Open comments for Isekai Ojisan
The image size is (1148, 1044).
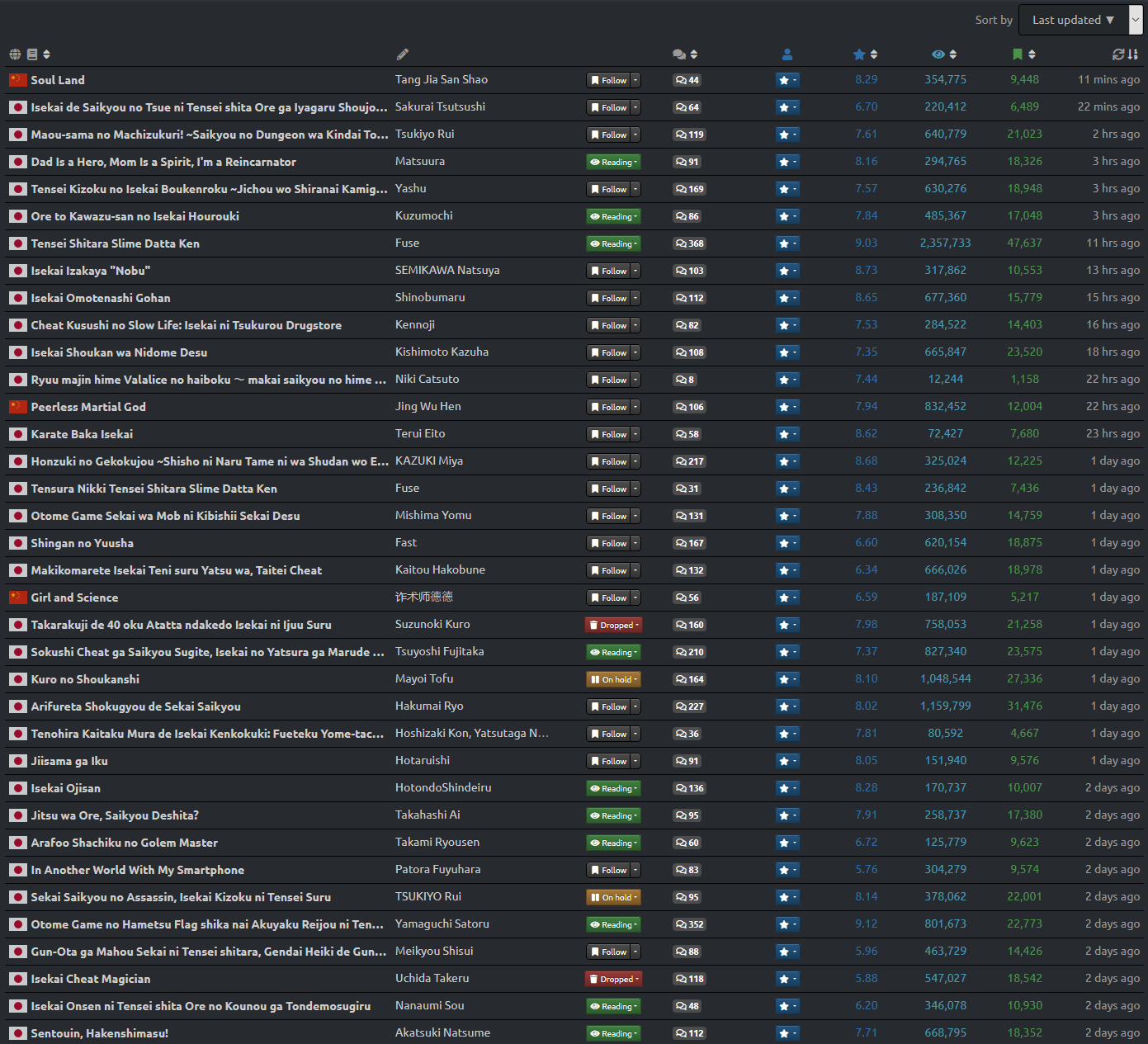tap(689, 788)
